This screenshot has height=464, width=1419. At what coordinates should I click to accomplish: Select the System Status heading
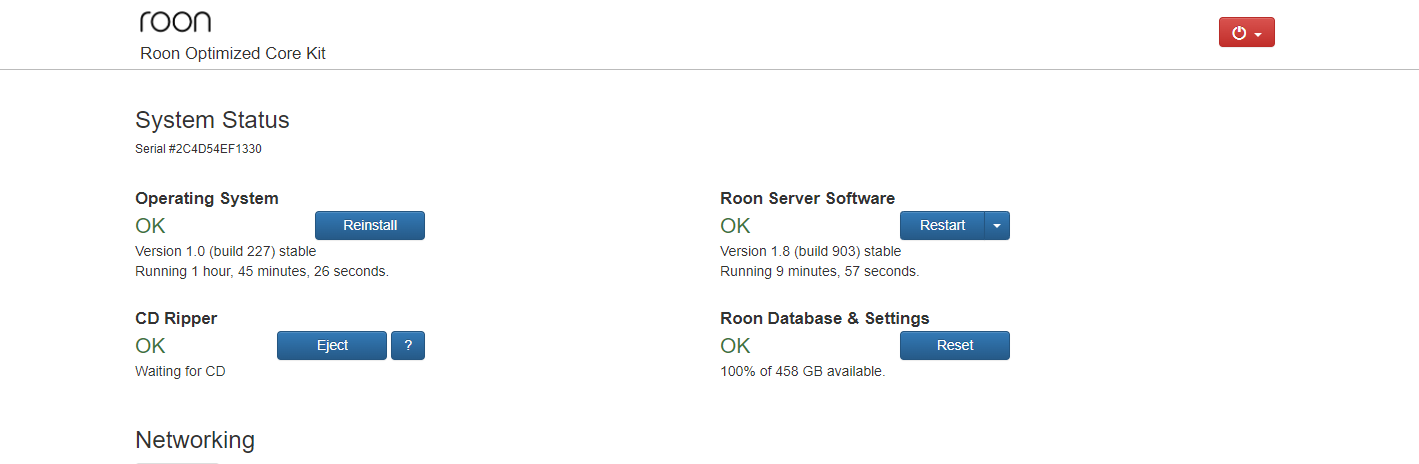tap(212, 120)
